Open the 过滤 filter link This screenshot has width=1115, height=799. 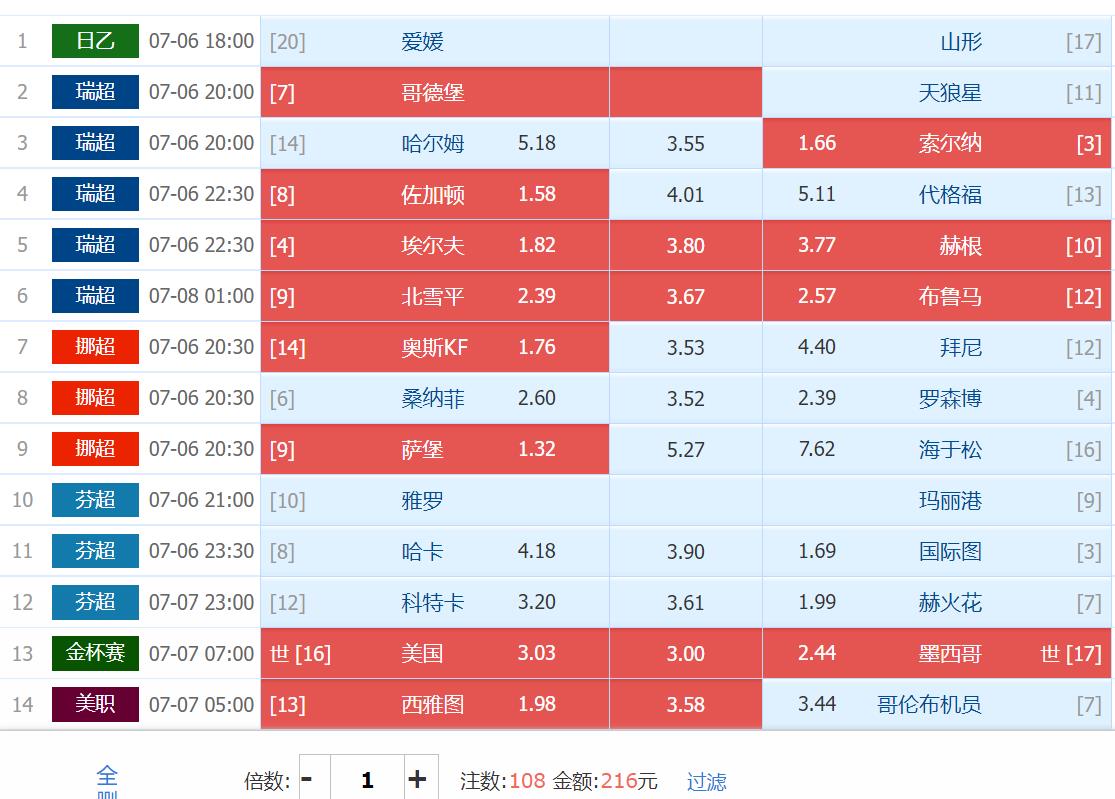(x=706, y=781)
